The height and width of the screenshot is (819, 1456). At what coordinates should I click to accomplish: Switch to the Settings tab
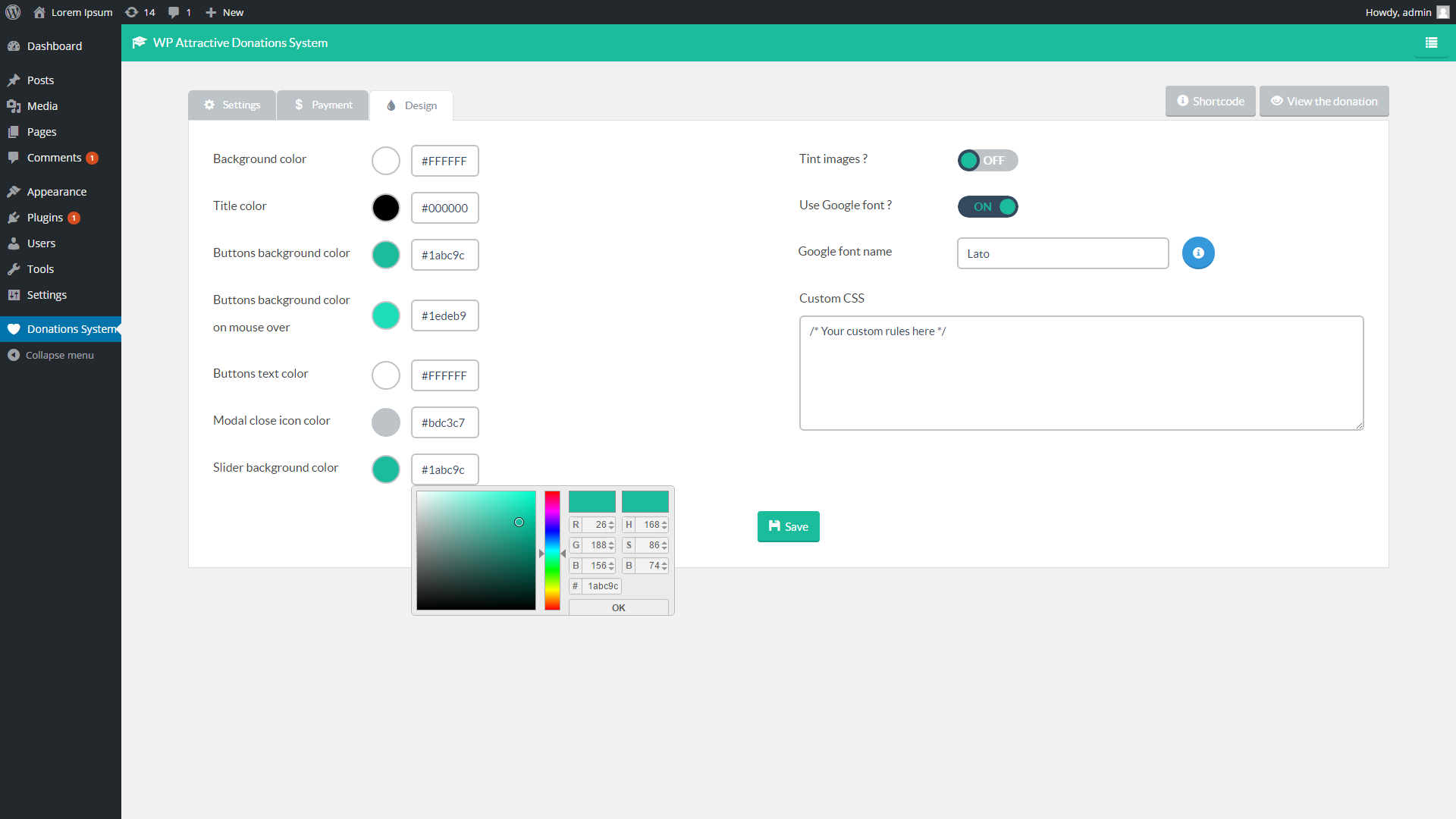232,105
